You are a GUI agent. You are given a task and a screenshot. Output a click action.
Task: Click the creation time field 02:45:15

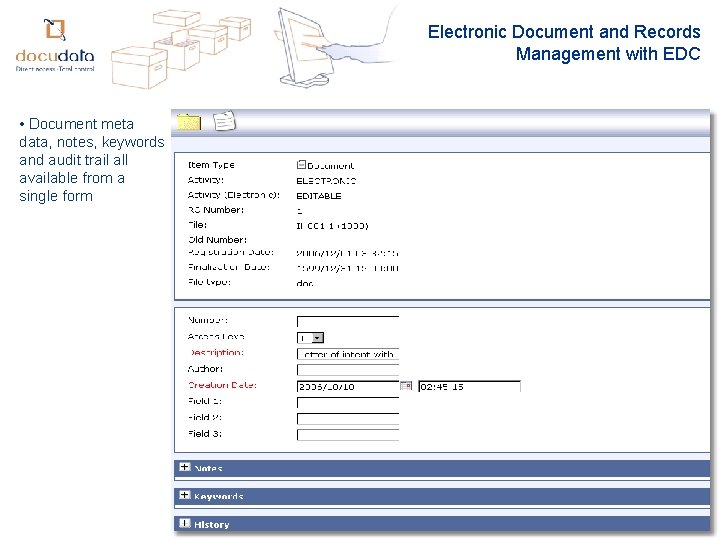coord(469,387)
